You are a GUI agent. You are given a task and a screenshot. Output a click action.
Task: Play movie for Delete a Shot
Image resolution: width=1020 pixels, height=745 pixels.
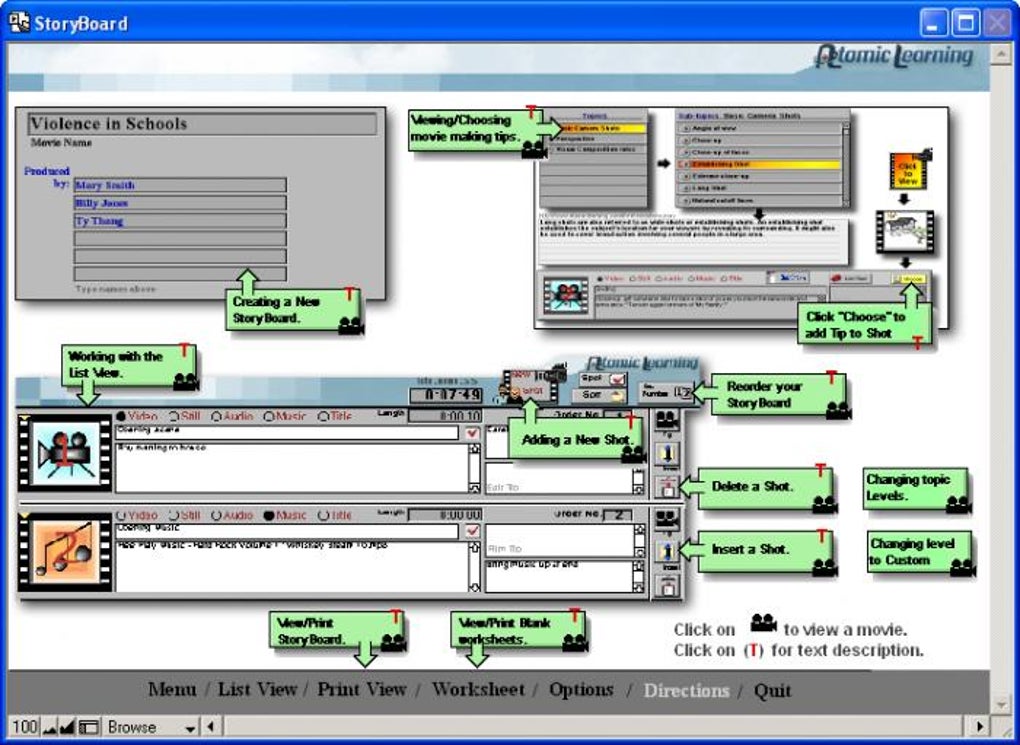pyautogui.click(x=824, y=504)
